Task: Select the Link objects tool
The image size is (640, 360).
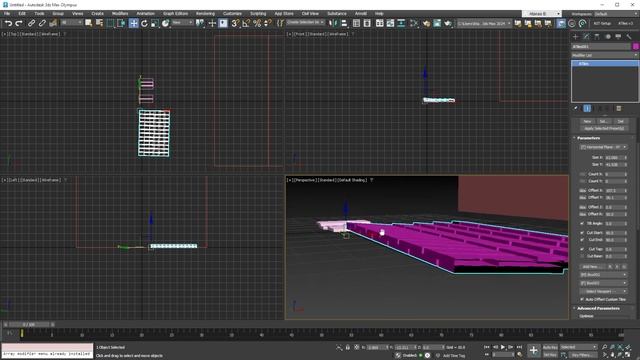Action: pyautogui.click(x=31, y=23)
